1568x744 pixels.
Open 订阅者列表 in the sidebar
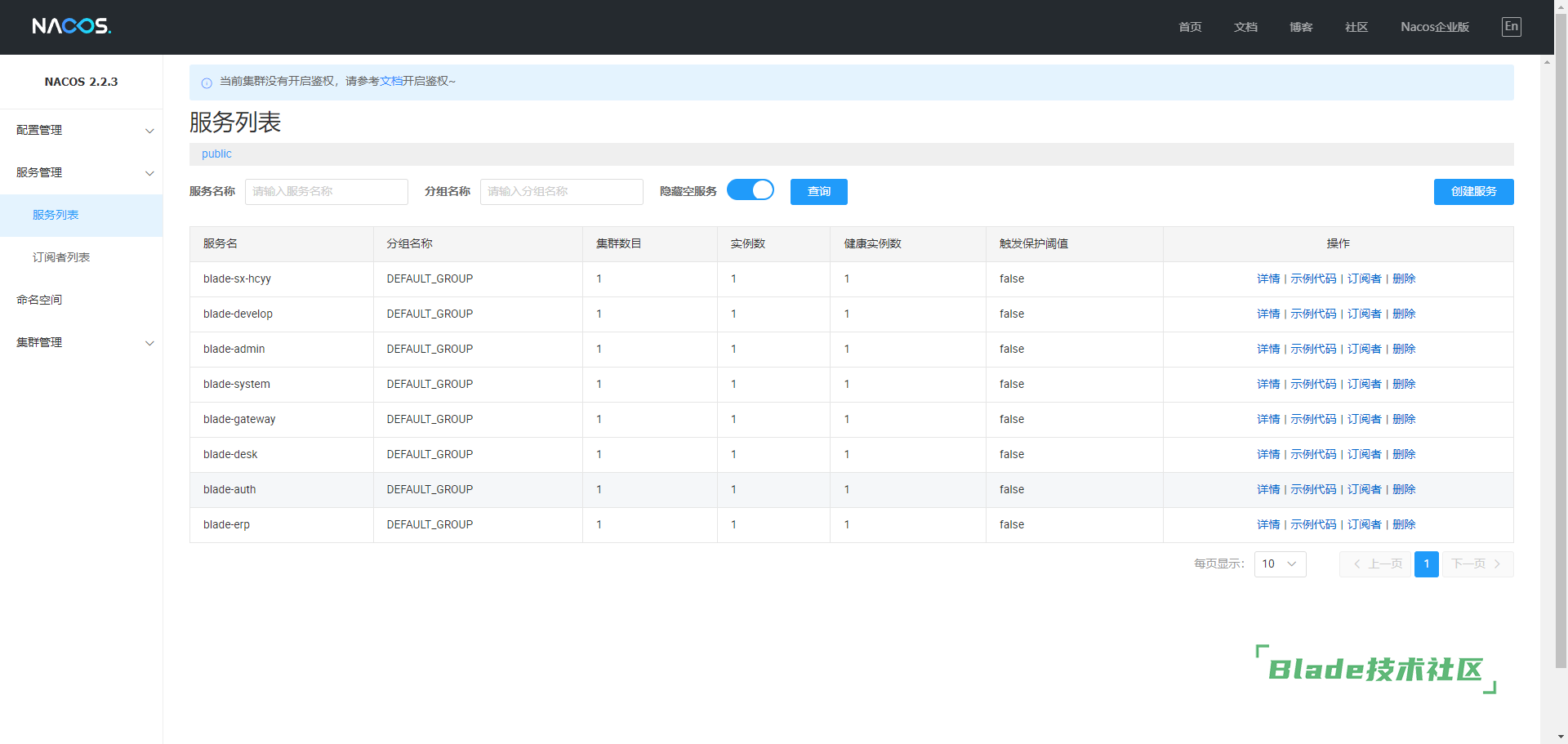82,258
